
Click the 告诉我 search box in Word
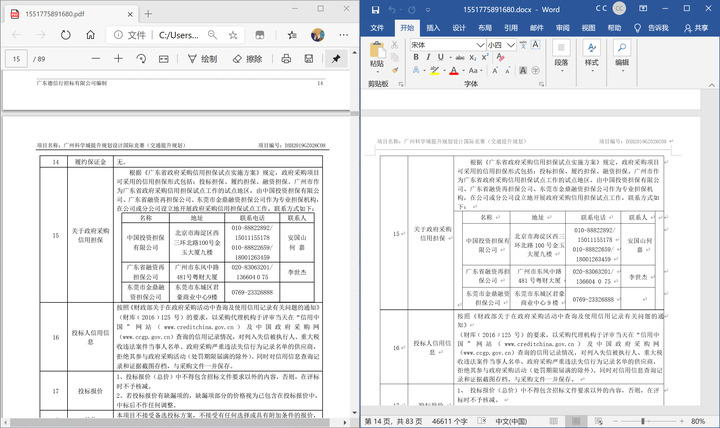pos(652,28)
